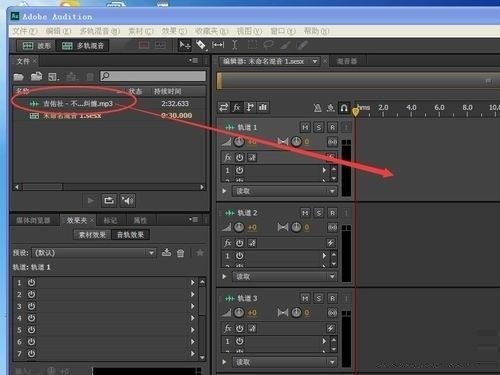
Task: Toggle auto-play speaker icon in Files panel
Action: pyautogui.click(x=127, y=200)
